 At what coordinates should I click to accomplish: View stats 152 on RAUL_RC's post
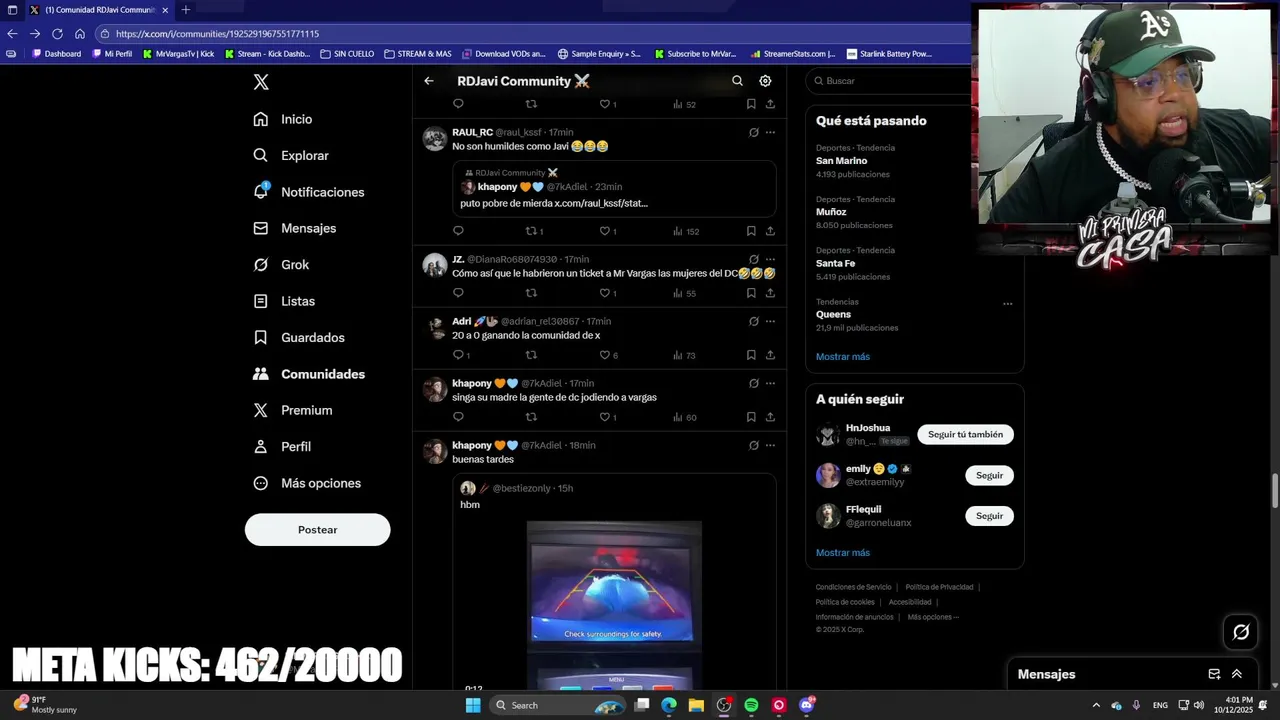point(686,231)
